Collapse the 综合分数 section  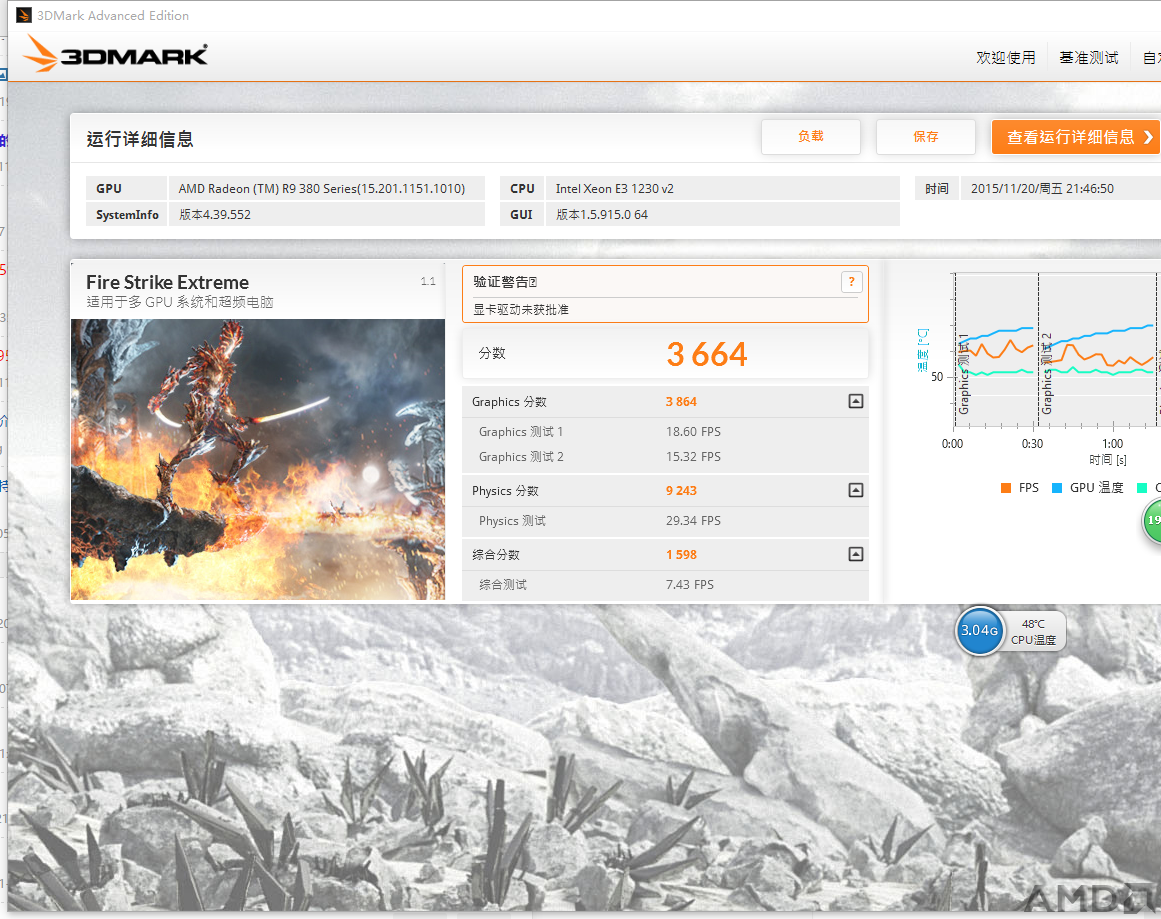point(855,554)
